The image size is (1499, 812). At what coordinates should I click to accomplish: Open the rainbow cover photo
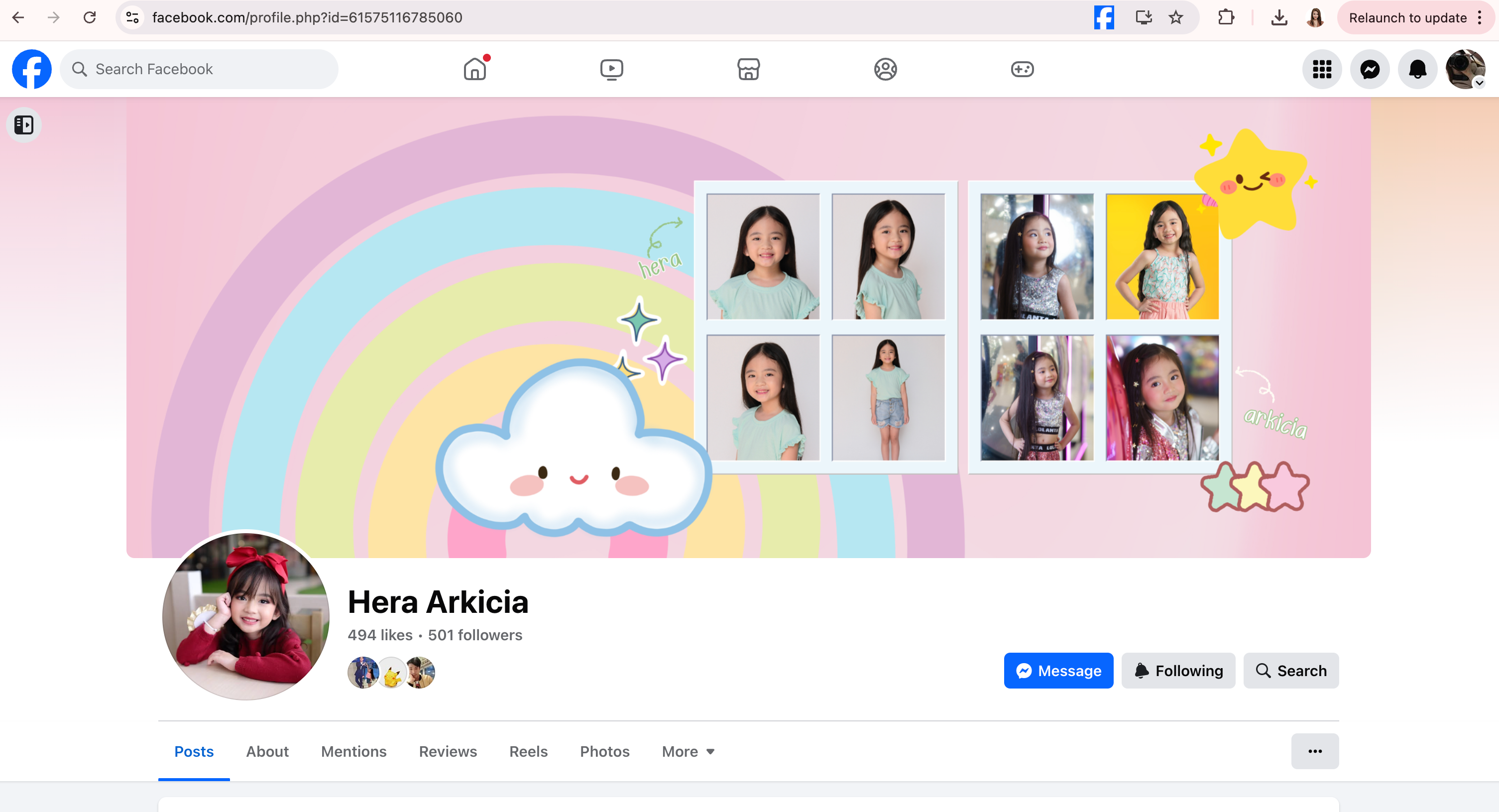pyautogui.click(x=748, y=328)
